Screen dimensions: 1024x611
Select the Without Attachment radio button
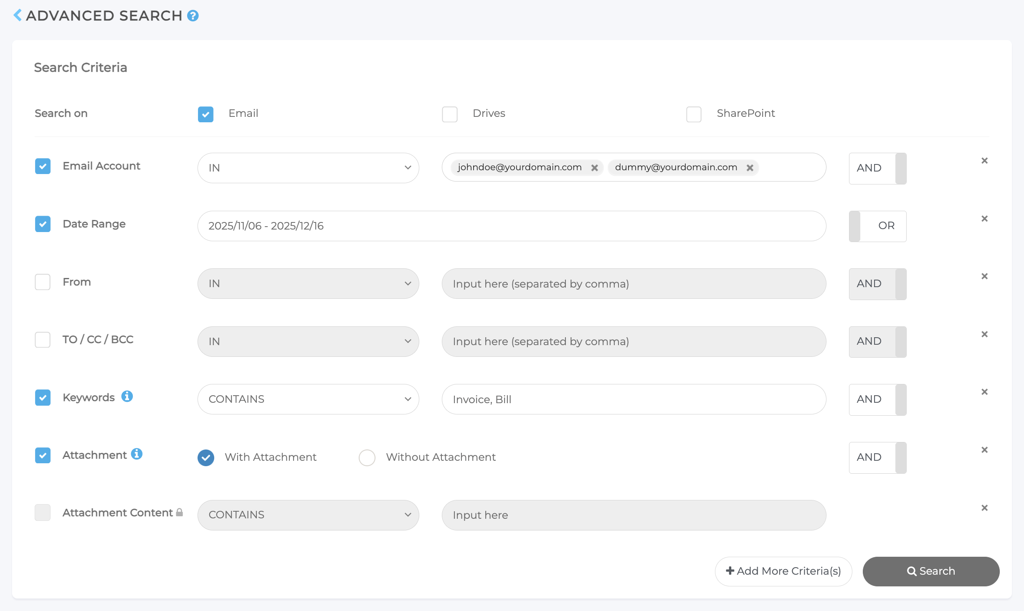coord(367,458)
